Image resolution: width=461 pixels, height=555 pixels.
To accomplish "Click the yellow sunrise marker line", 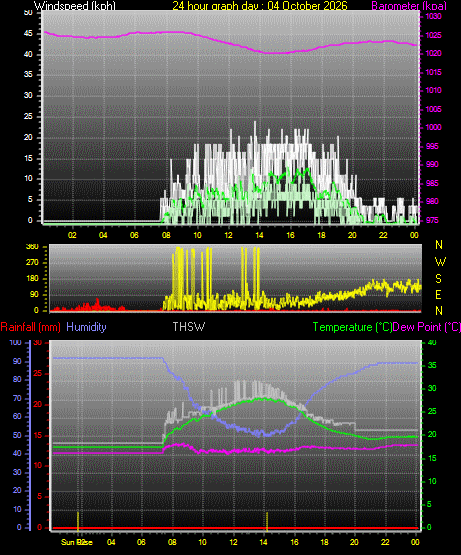I will pos(78,521).
